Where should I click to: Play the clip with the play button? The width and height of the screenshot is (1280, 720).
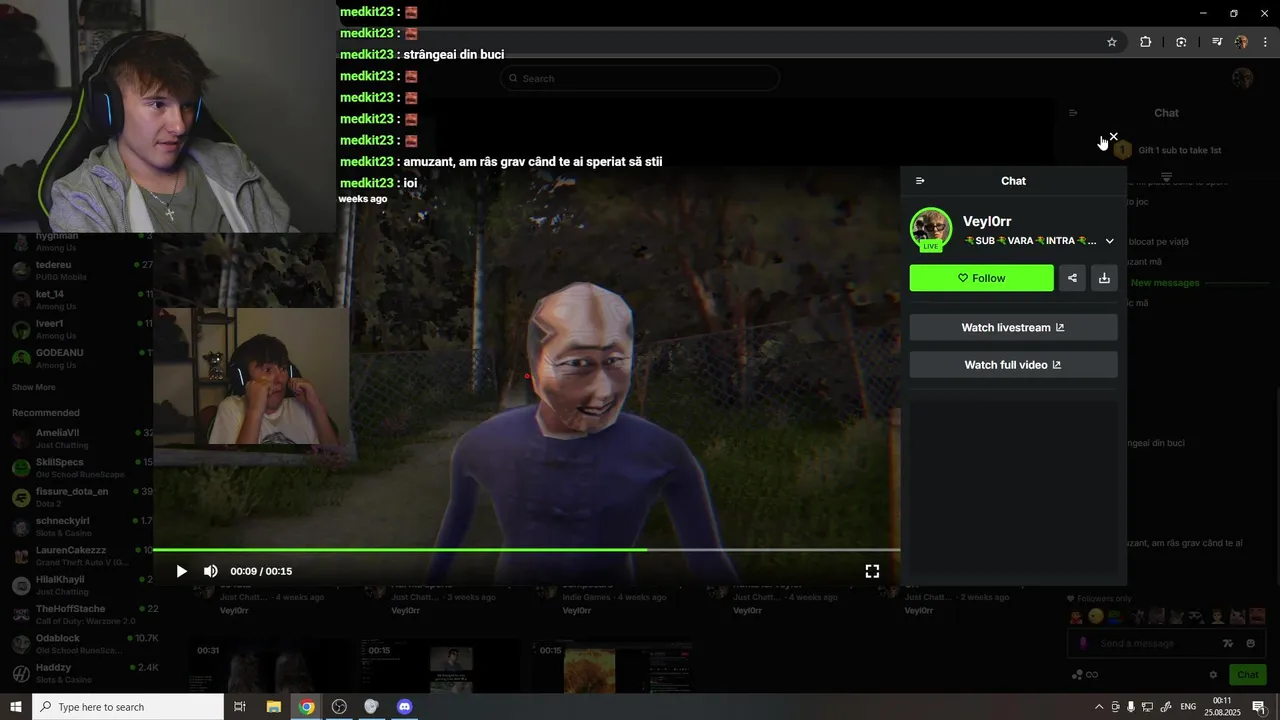181,571
